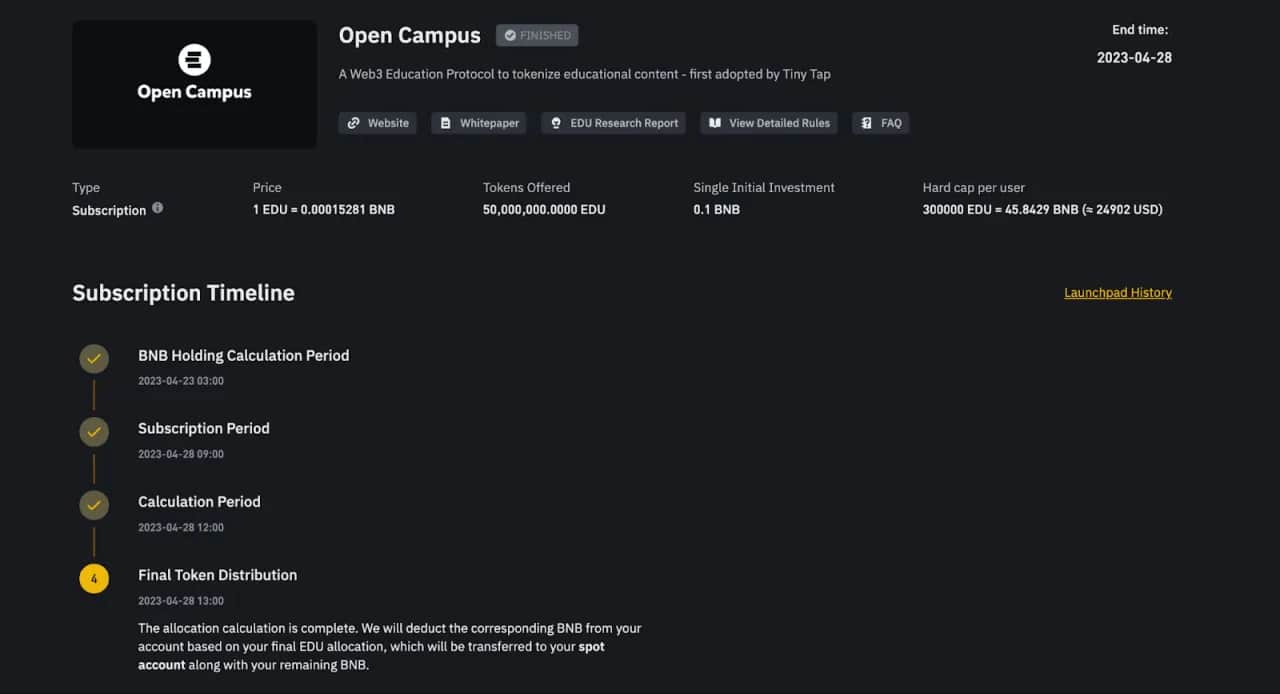Click the End time date 2023-04-28
This screenshot has height=694, width=1280.
(x=1134, y=57)
